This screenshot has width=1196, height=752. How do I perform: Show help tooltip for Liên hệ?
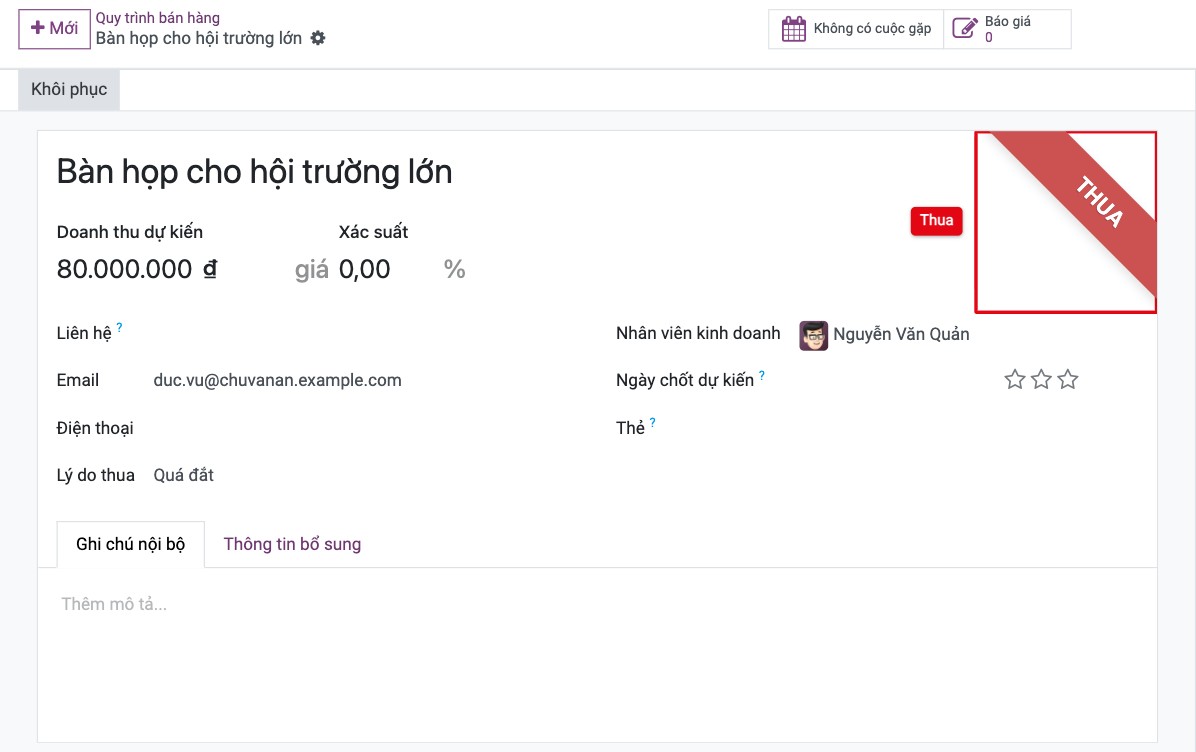click(120, 327)
